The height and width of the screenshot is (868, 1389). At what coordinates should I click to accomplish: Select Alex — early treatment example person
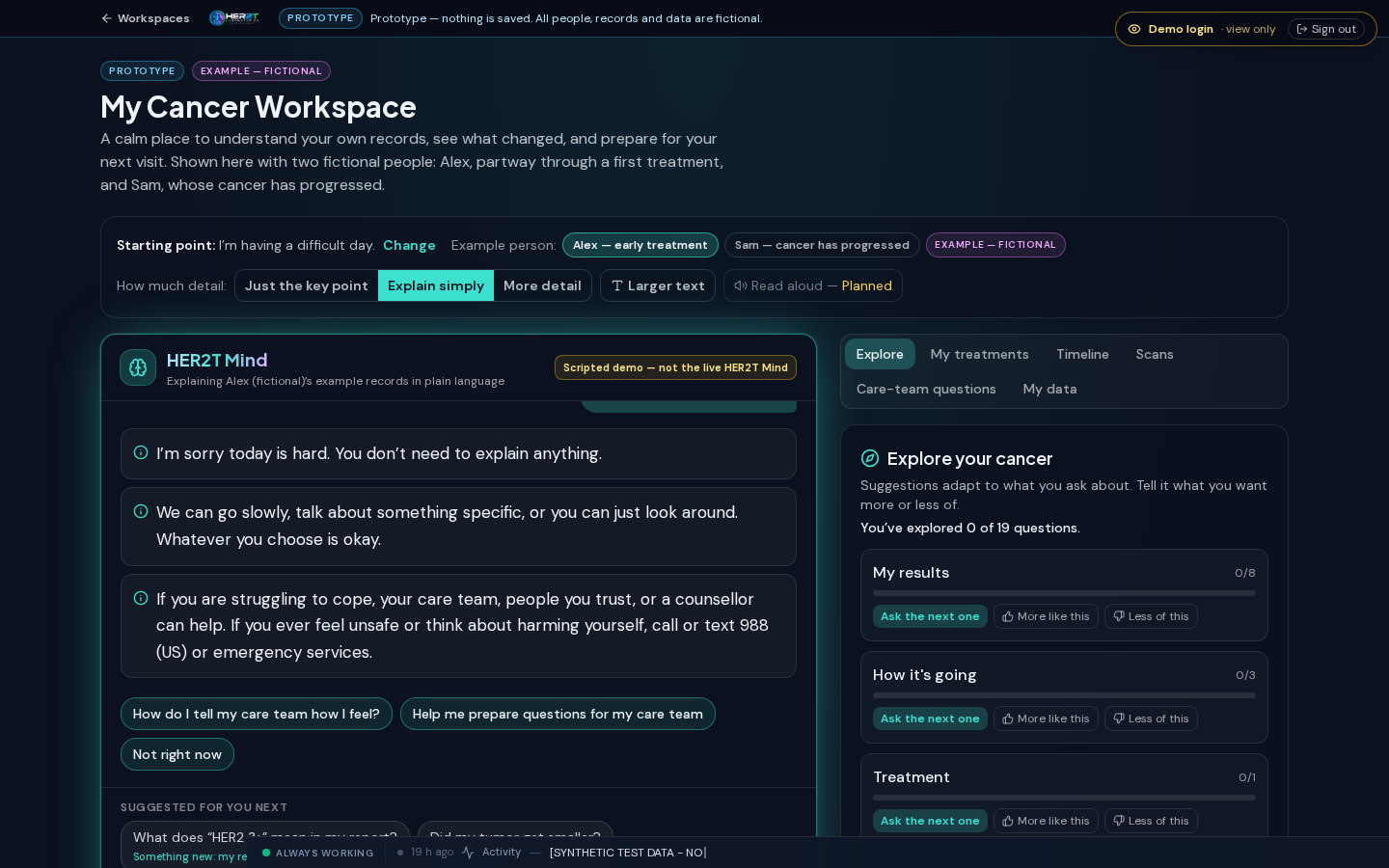tap(640, 245)
